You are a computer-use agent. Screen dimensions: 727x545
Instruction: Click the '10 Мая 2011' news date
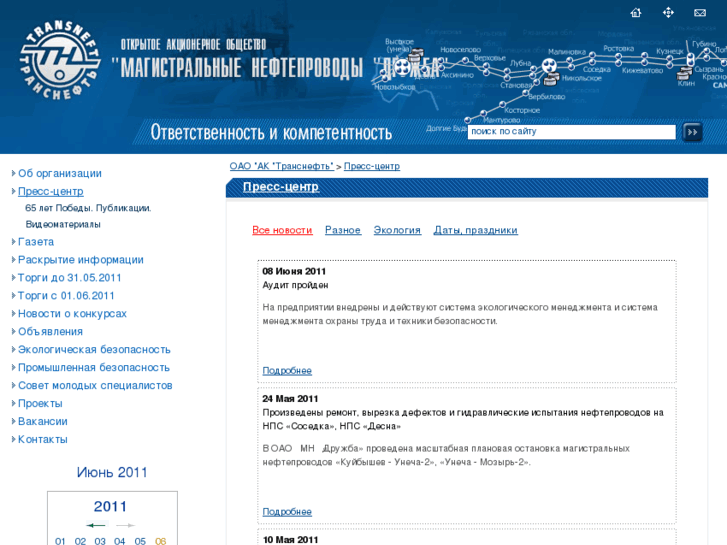coord(290,540)
